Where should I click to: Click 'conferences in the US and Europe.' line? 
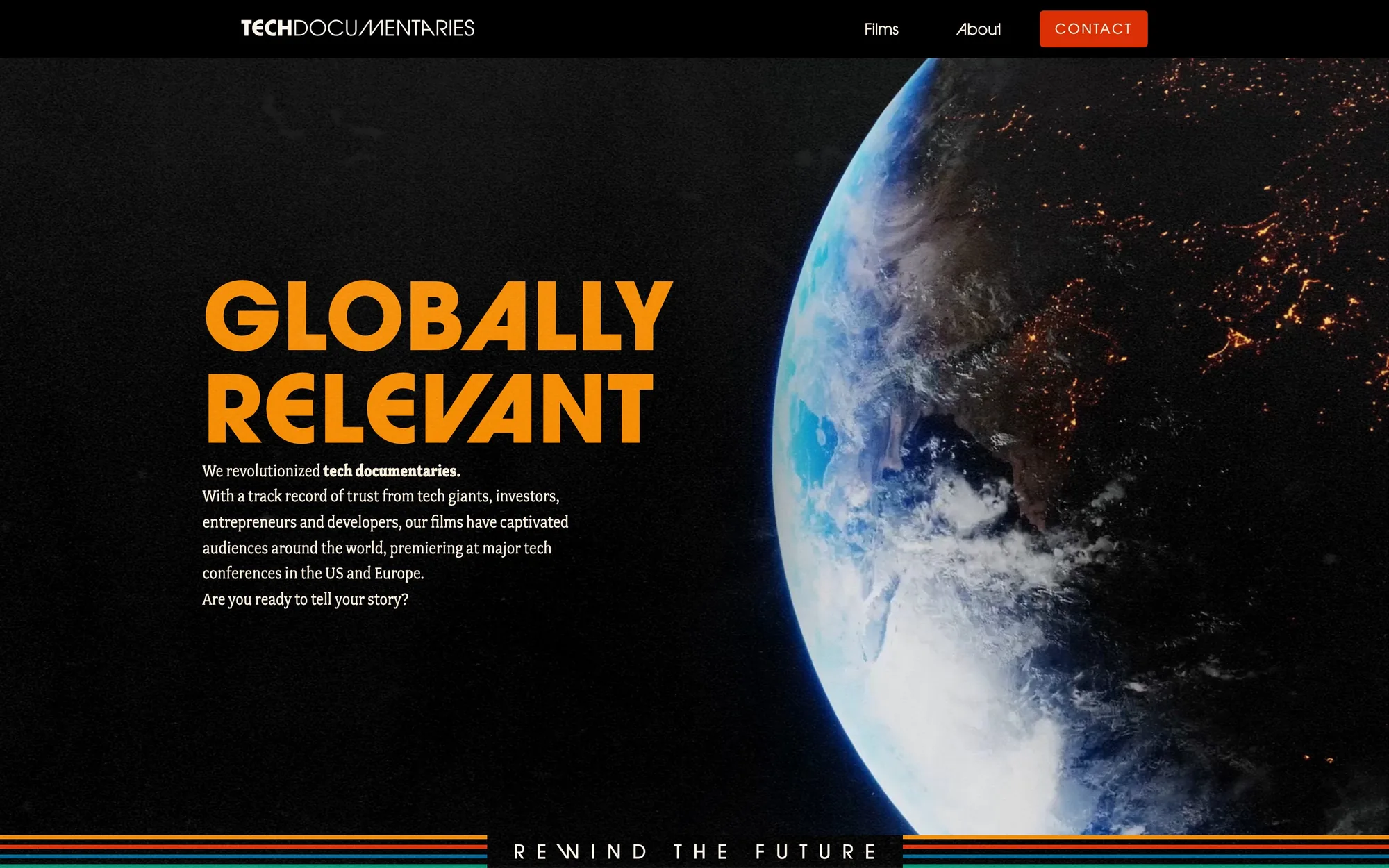click(x=313, y=574)
